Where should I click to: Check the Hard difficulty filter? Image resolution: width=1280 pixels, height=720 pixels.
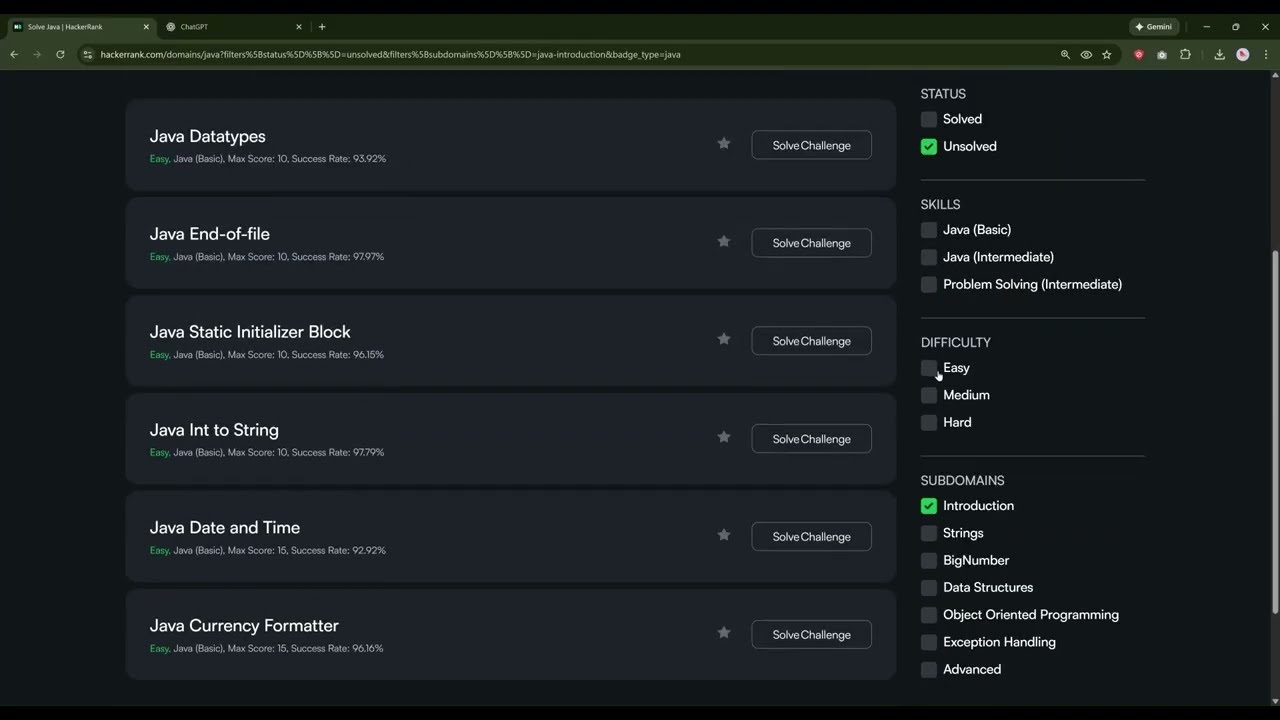coord(929,422)
